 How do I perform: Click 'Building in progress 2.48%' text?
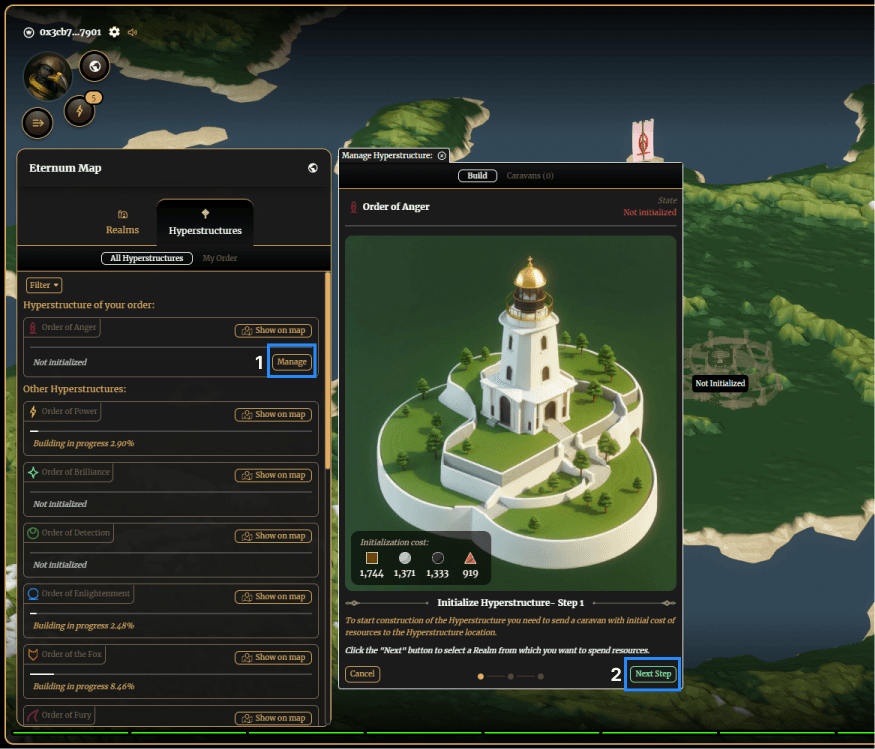[84, 626]
